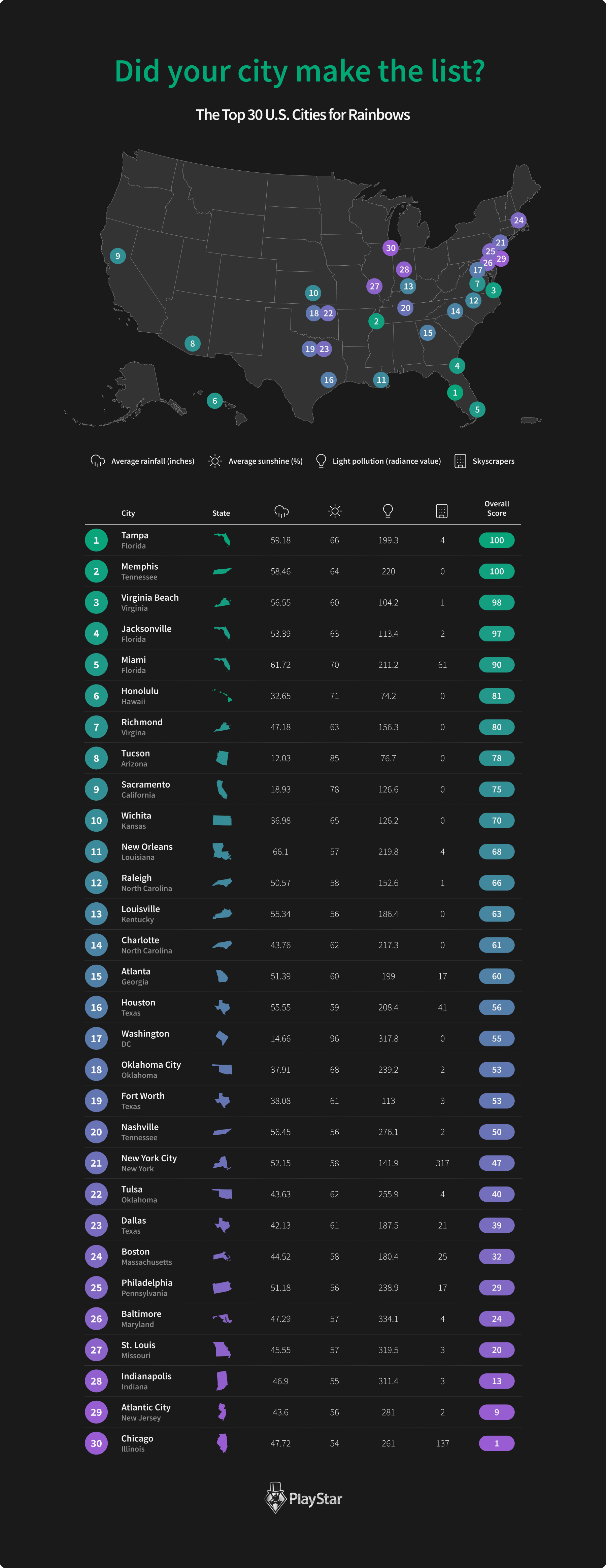The width and height of the screenshot is (606, 1568).
Task: Click map marker 15 over Georgia
Action: (428, 333)
